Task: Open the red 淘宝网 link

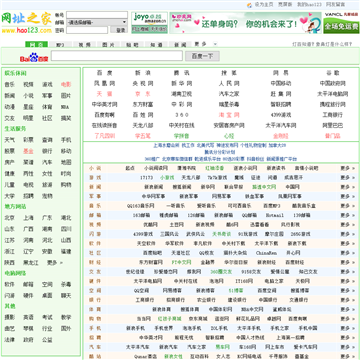Action: pyautogui.click(x=229, y=115)
